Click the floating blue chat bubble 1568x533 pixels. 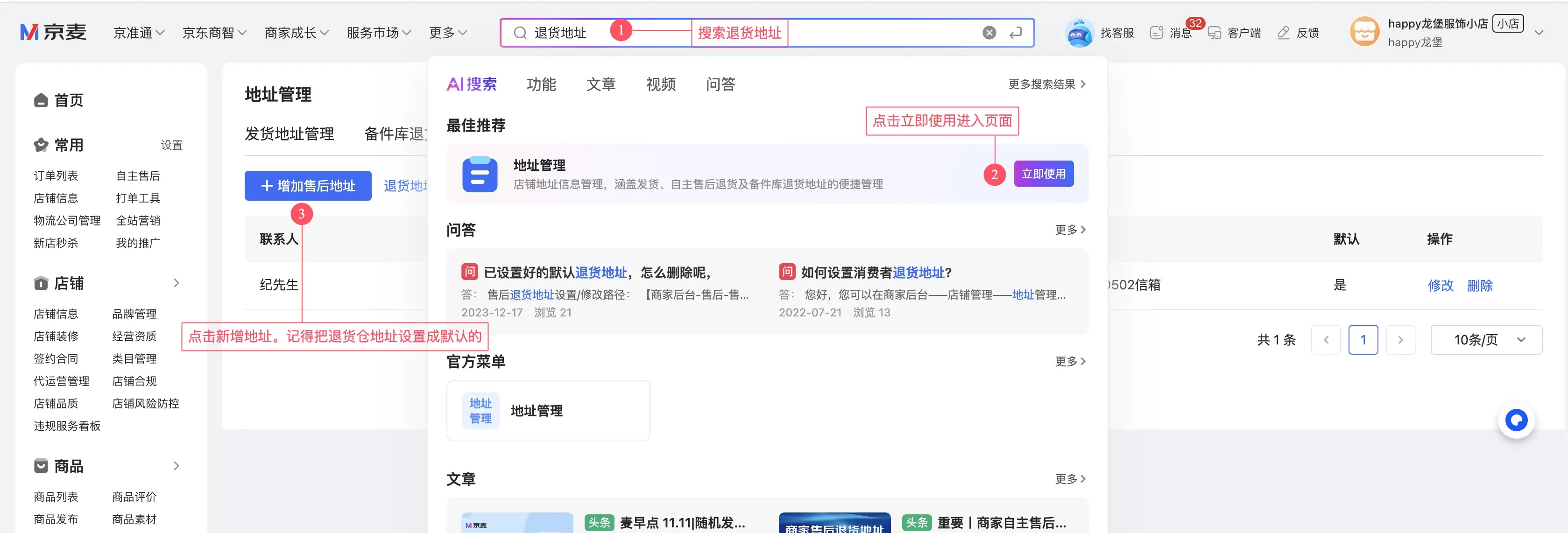tap(1516, 420)
